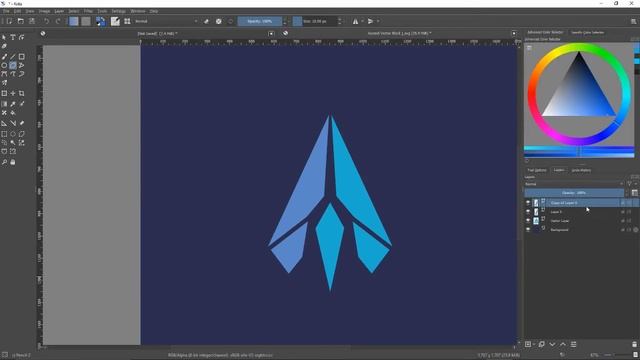Switch to the Specific Color Selector tab

[587, 32]
